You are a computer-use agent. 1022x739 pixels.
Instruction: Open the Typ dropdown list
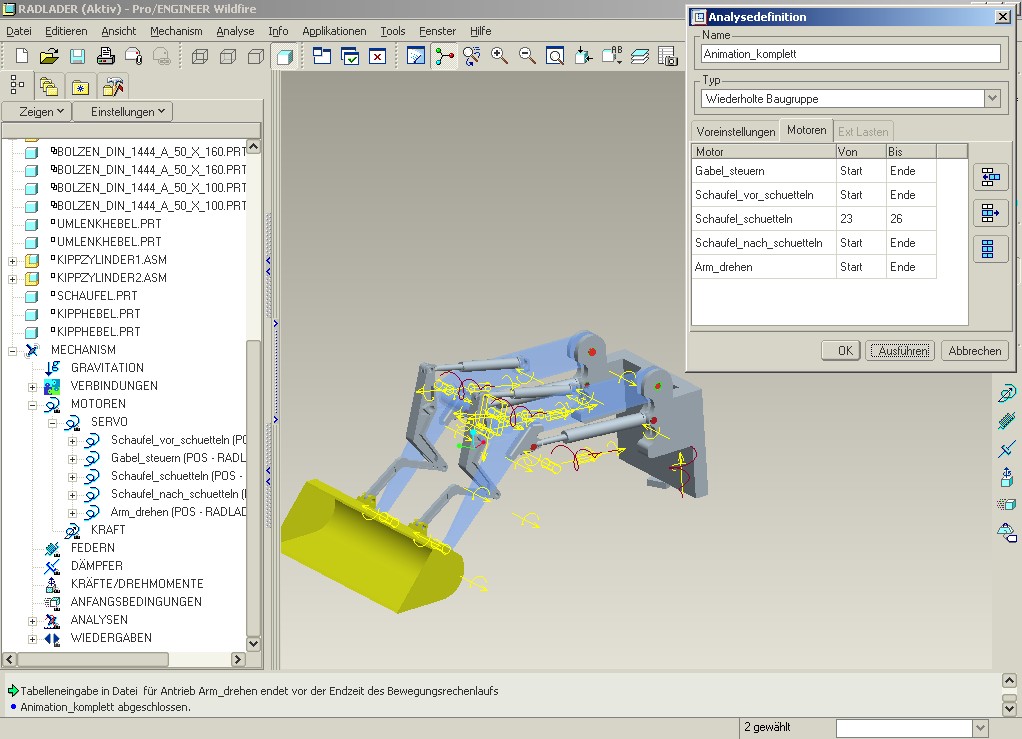pyautogui.click(x=992, y=99)
